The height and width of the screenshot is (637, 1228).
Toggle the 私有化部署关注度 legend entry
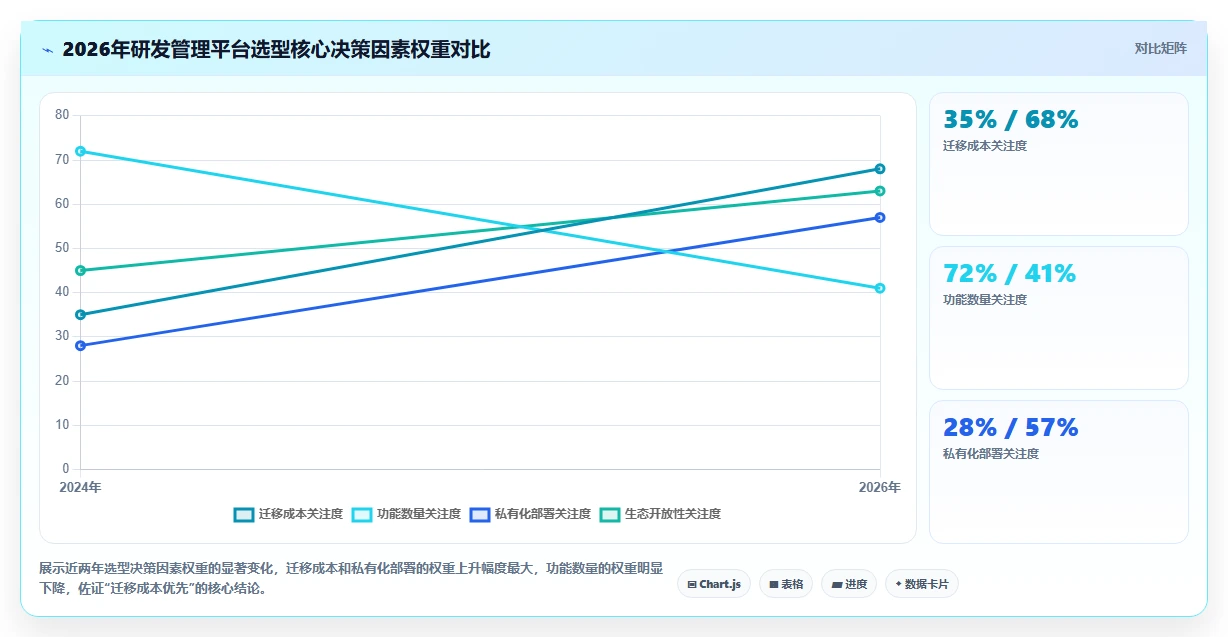click(x=530, y=514)
